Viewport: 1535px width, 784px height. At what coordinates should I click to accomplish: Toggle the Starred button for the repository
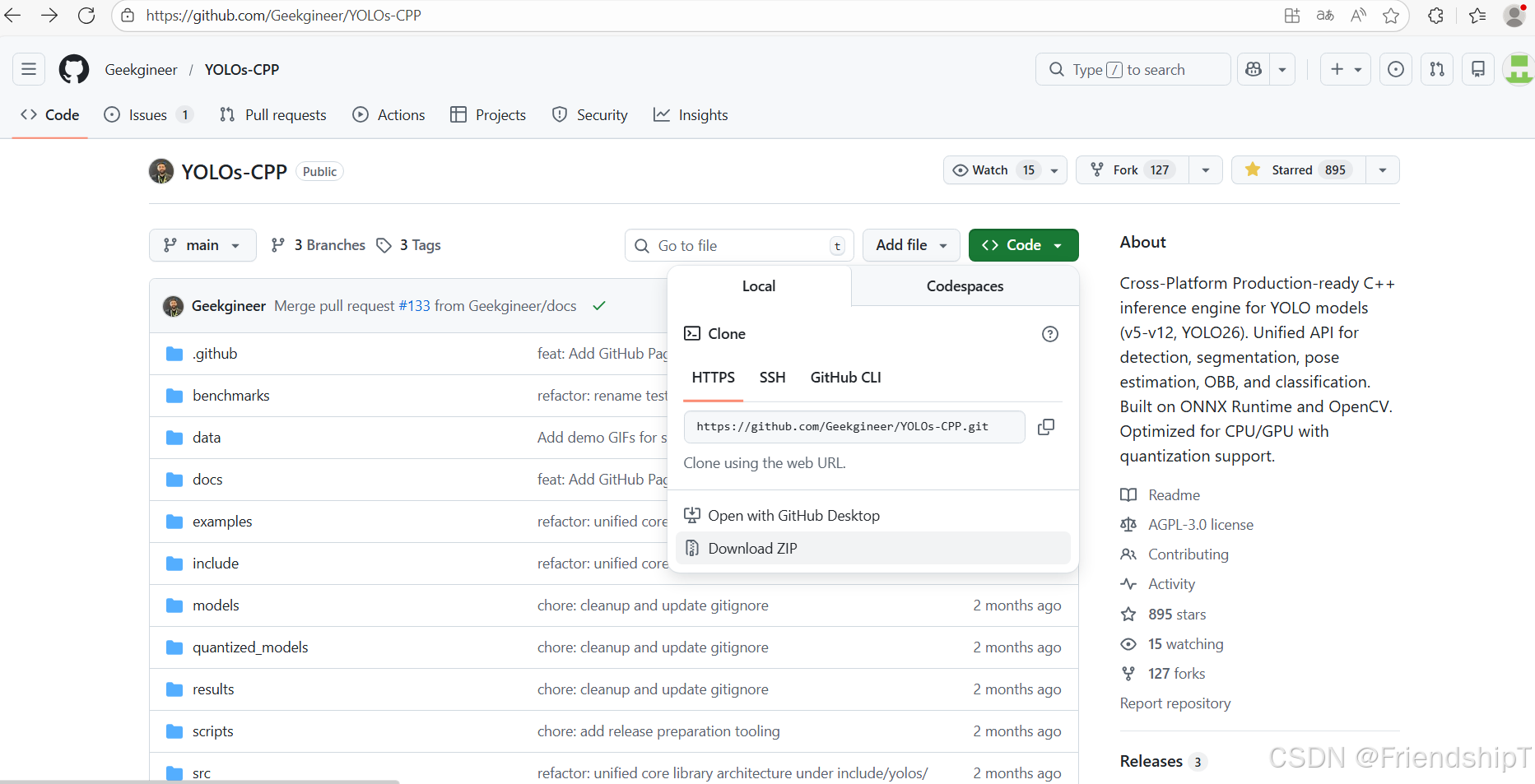[1299, 169]
